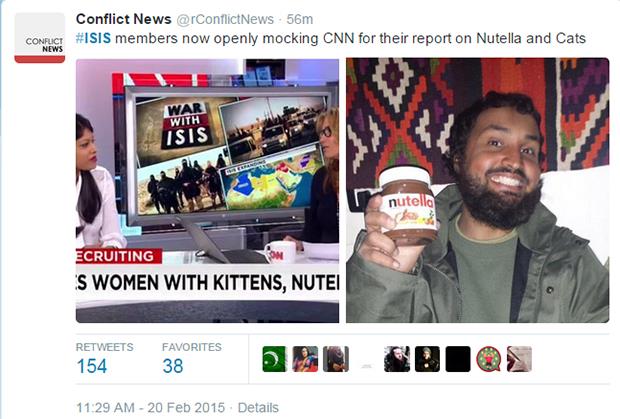This screenshot has width=620, height=419.
Task: Enlarge the Nutella jar photo
Action: tap(477, 191)
